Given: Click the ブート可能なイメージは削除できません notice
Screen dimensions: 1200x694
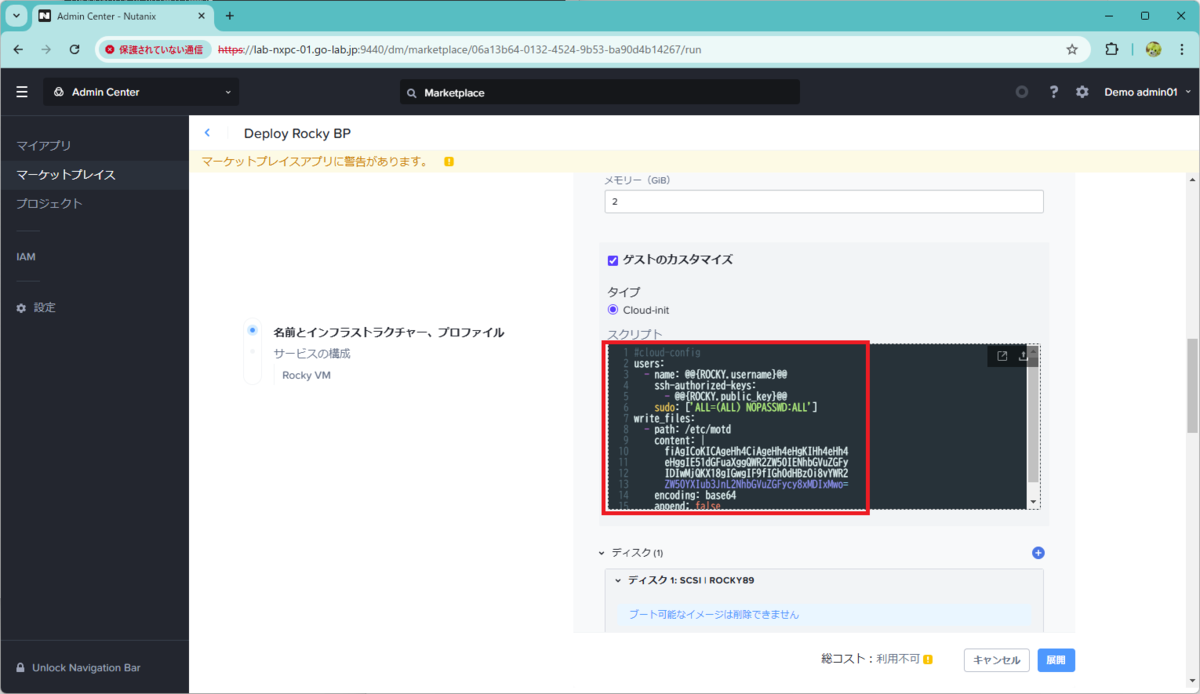Looking at the screenshot, I should [x=714, y=614].
